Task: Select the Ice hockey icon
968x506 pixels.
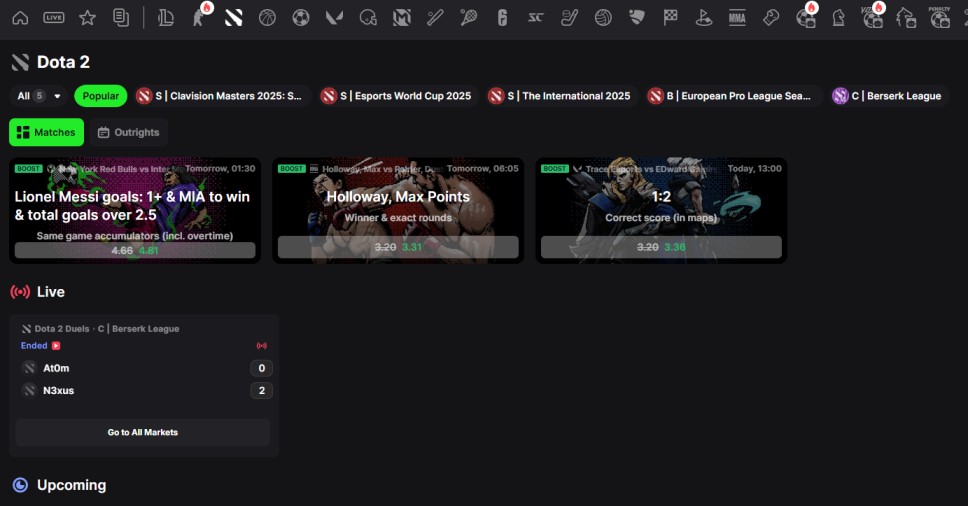Action: [569, 18]
